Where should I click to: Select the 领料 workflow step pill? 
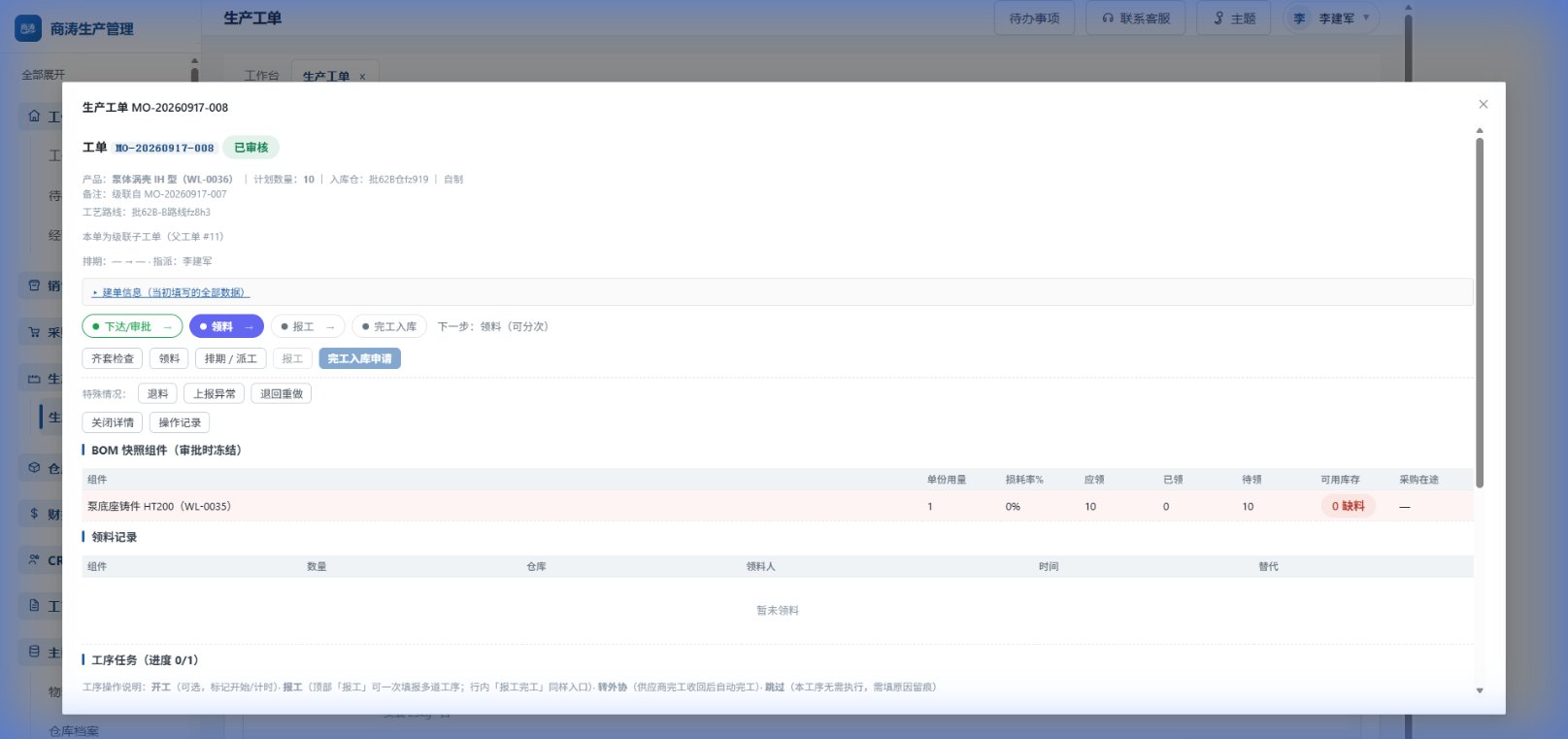(x=226, y=326)
